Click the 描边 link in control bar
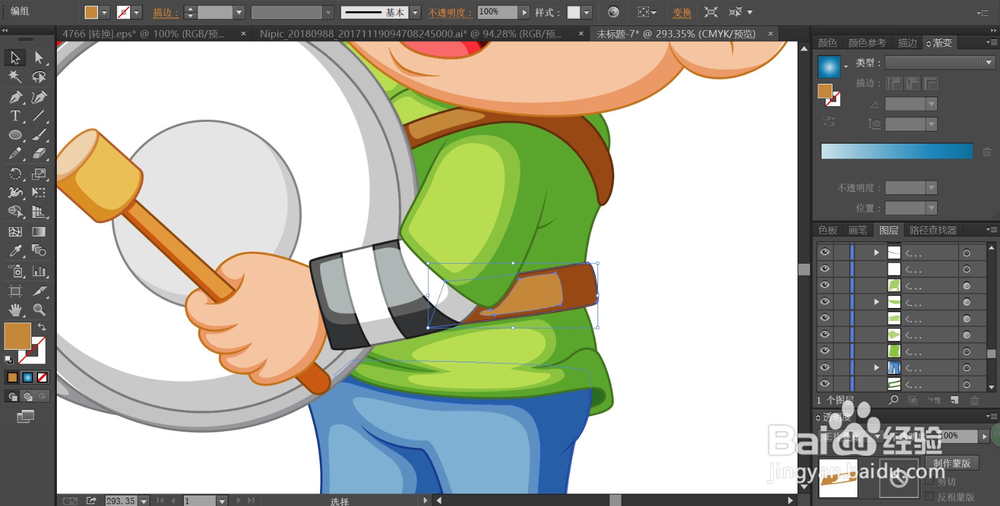1000x506 pixels. (166, 12)
